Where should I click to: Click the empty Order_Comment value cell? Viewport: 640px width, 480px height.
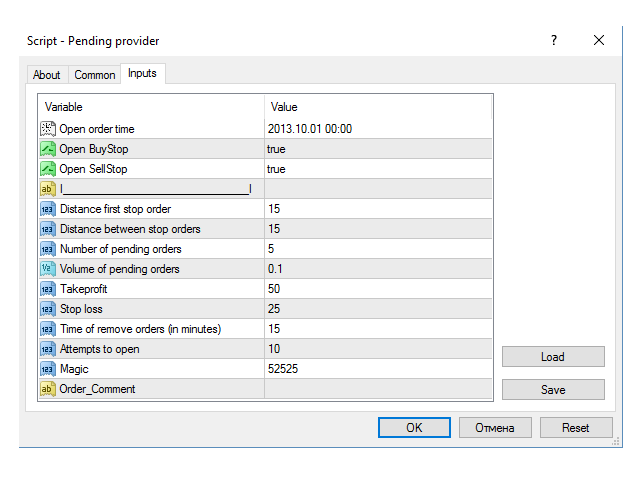(x=378, y=389)
